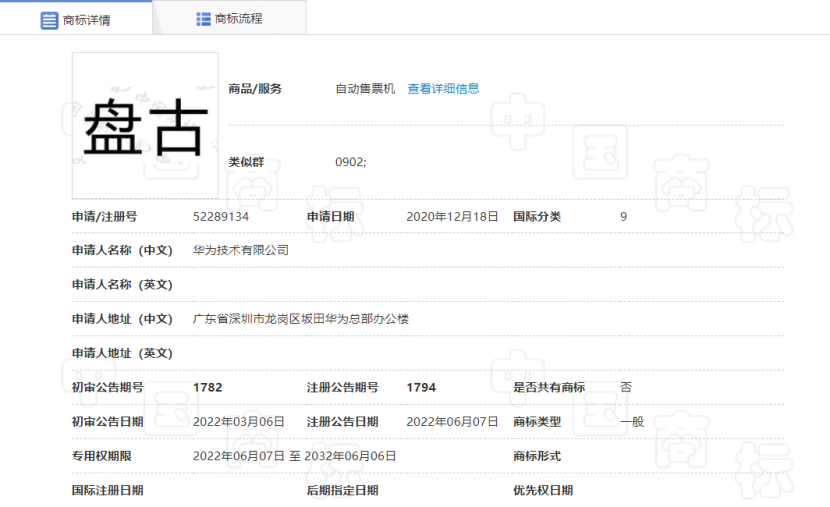The image size is (830, 507).
Task: Click exclusive right period 2022年06月07日 至 2032年06月06日
Action: point(294,456)
